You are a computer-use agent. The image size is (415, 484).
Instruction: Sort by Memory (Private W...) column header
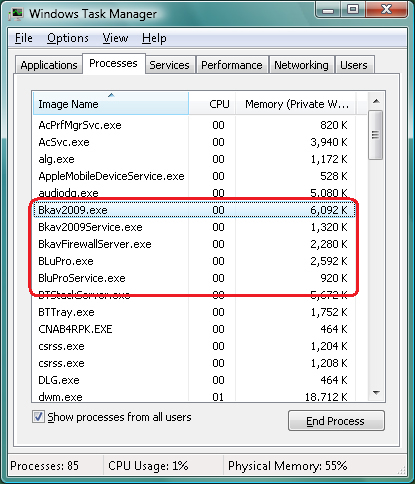pyautogui.click(x=296, y=104)
